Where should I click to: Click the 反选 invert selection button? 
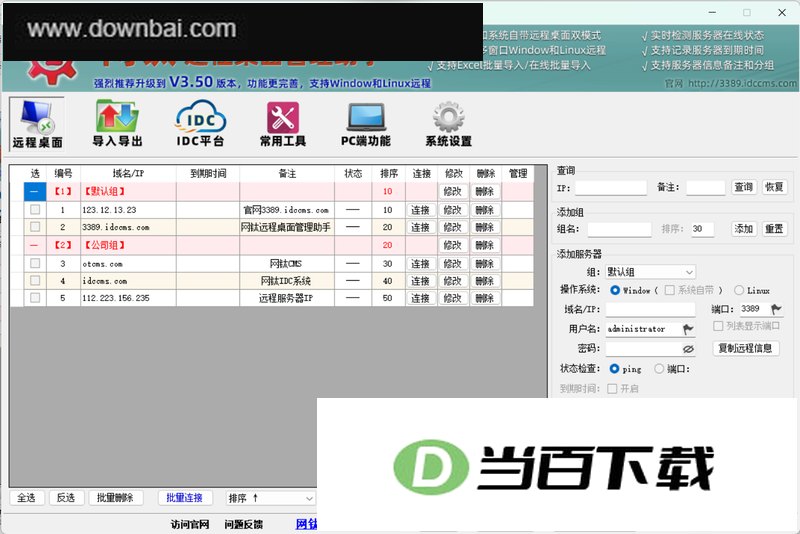(66, 498)
